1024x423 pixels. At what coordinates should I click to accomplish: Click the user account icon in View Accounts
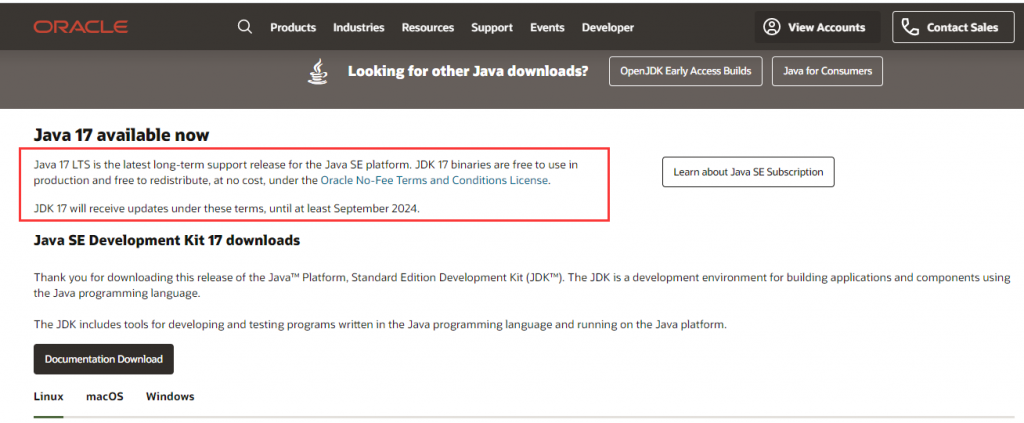coord(772,27)
